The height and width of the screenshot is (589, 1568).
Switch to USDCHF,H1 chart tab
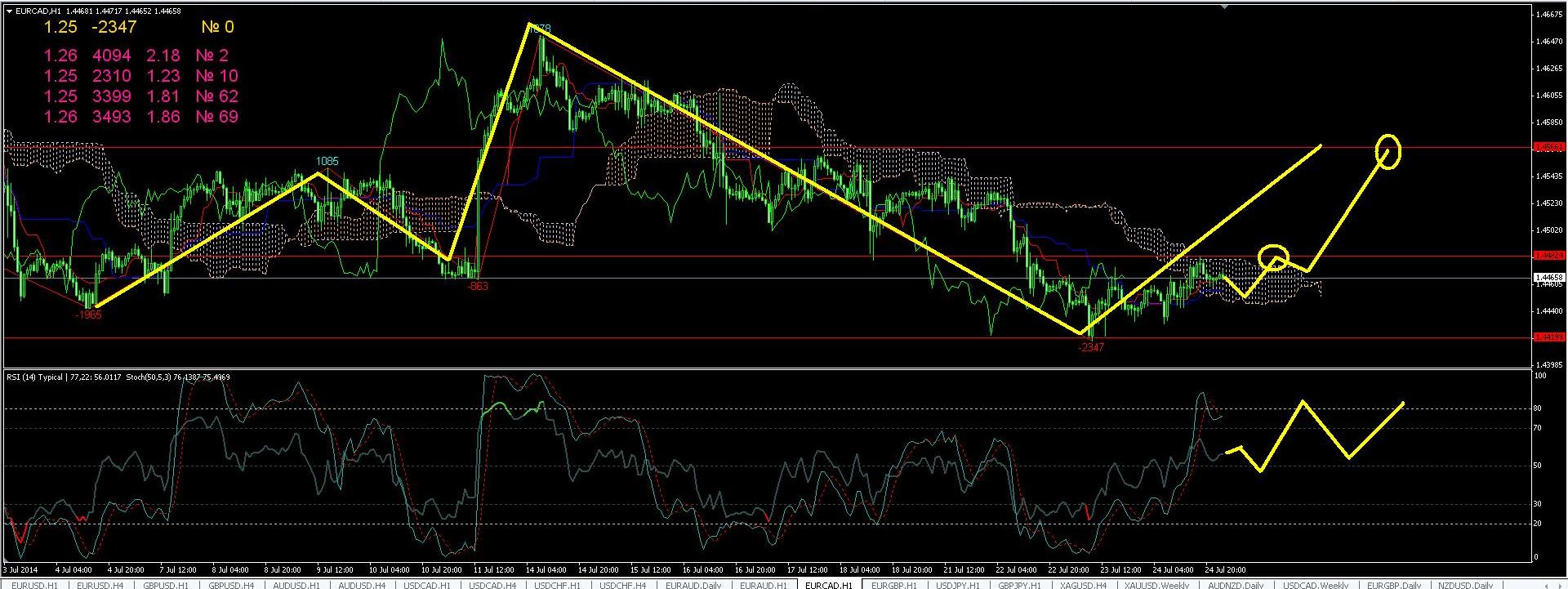click(x=558, y=584)
